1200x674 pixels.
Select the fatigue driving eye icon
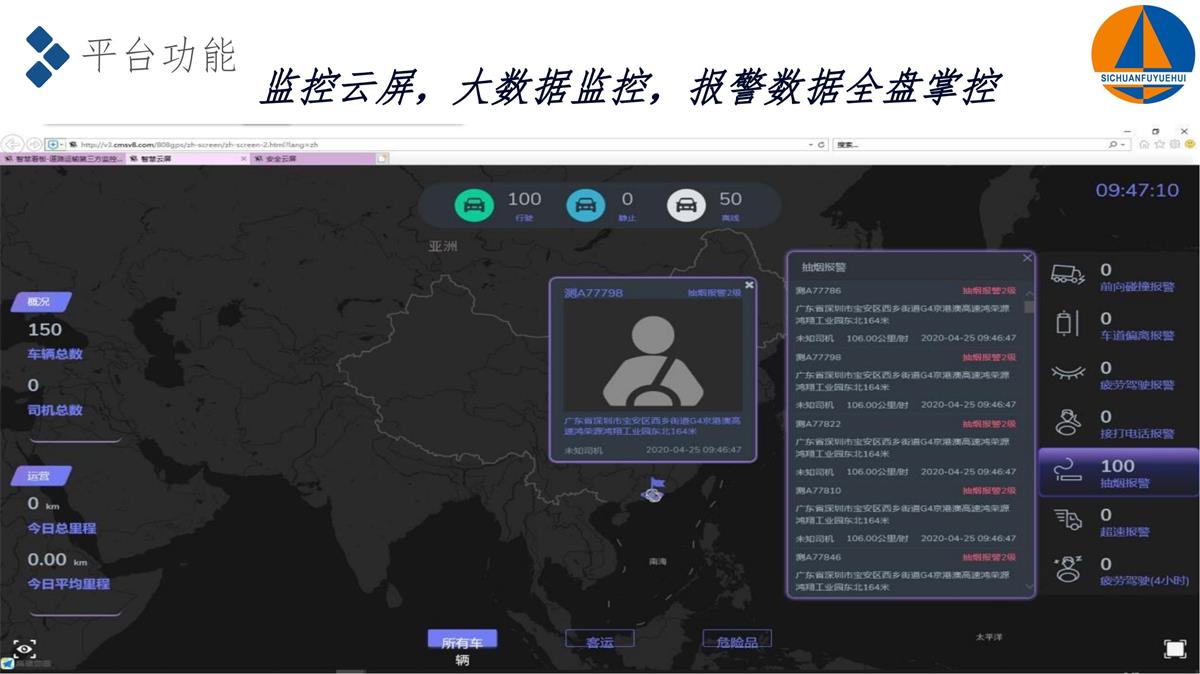[x=1068, y=373]
